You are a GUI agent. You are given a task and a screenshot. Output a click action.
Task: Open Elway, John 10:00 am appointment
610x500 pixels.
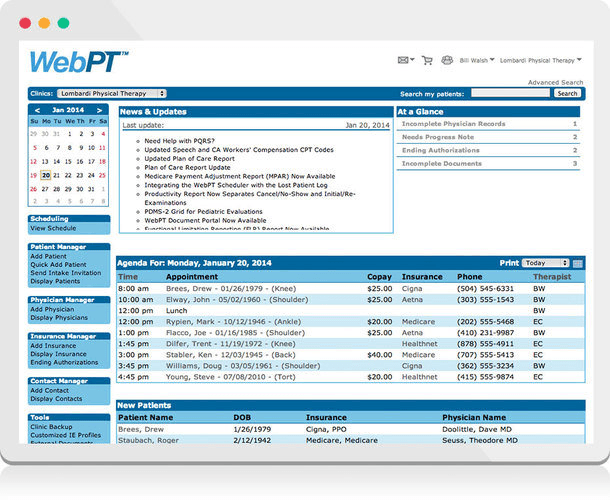click(x=237, y=300)
